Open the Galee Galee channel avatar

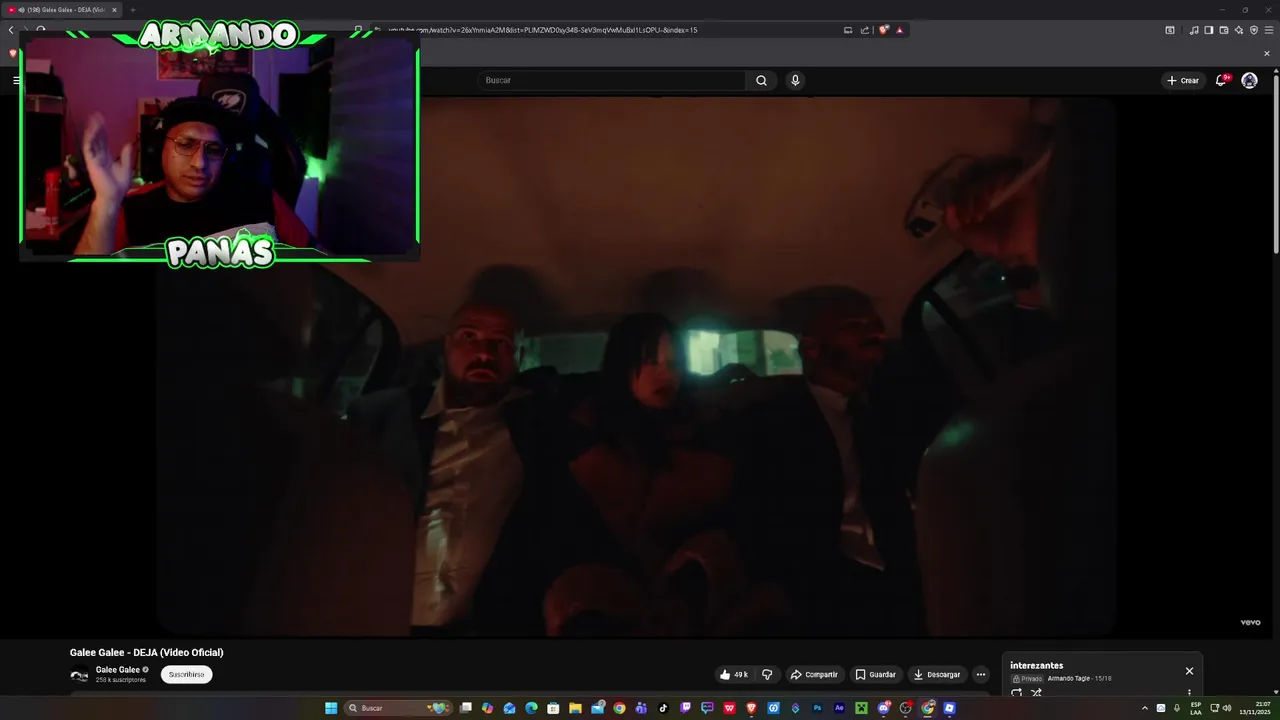[79, 675]
